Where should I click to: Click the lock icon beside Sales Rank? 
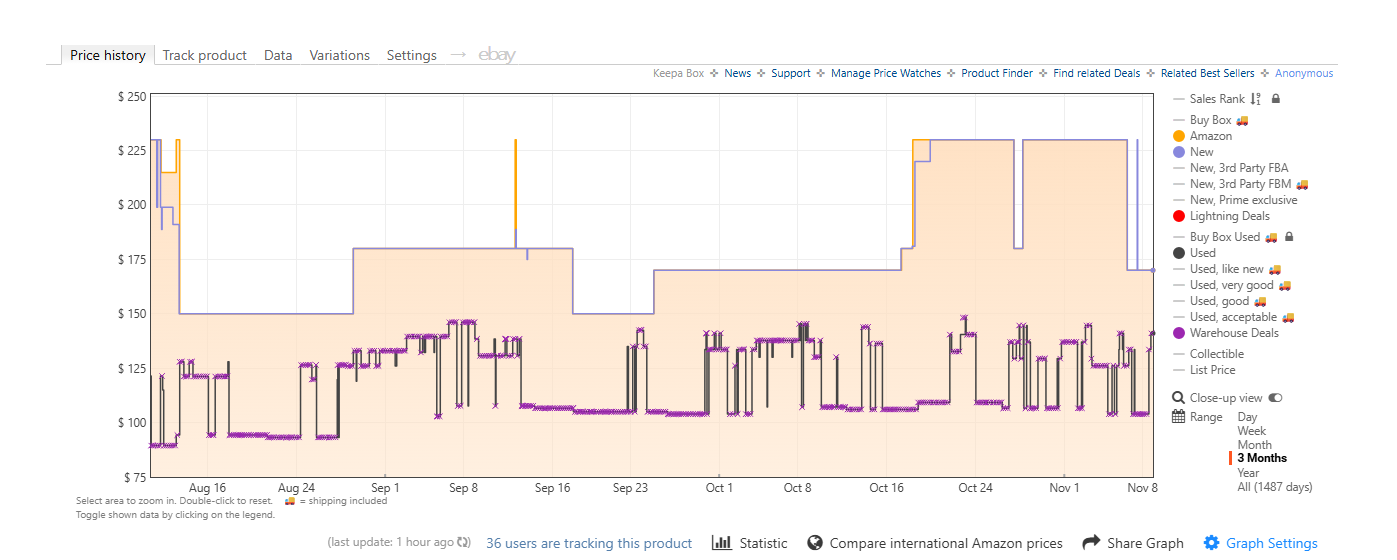tap(1275, 99)
